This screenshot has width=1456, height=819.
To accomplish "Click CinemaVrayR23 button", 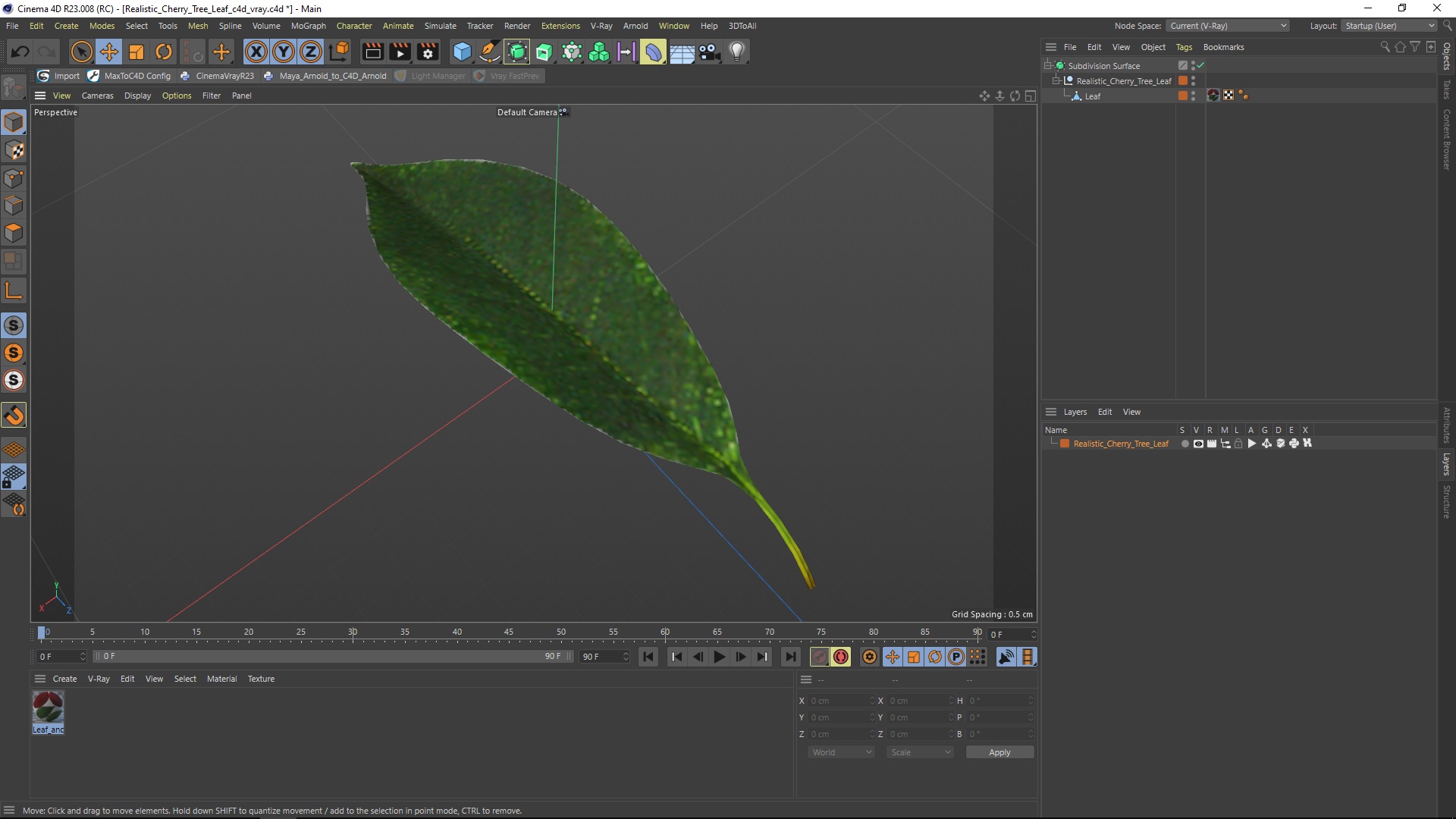I will [217, 76].
